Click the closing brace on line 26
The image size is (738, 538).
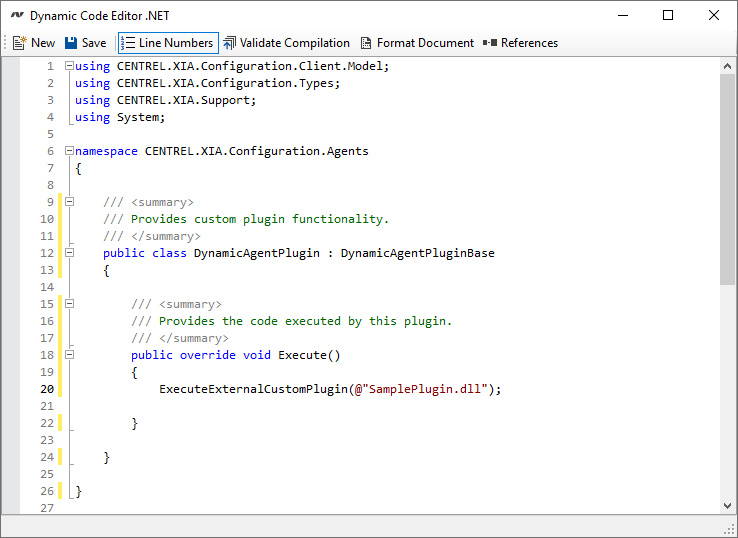pos(78,491)
